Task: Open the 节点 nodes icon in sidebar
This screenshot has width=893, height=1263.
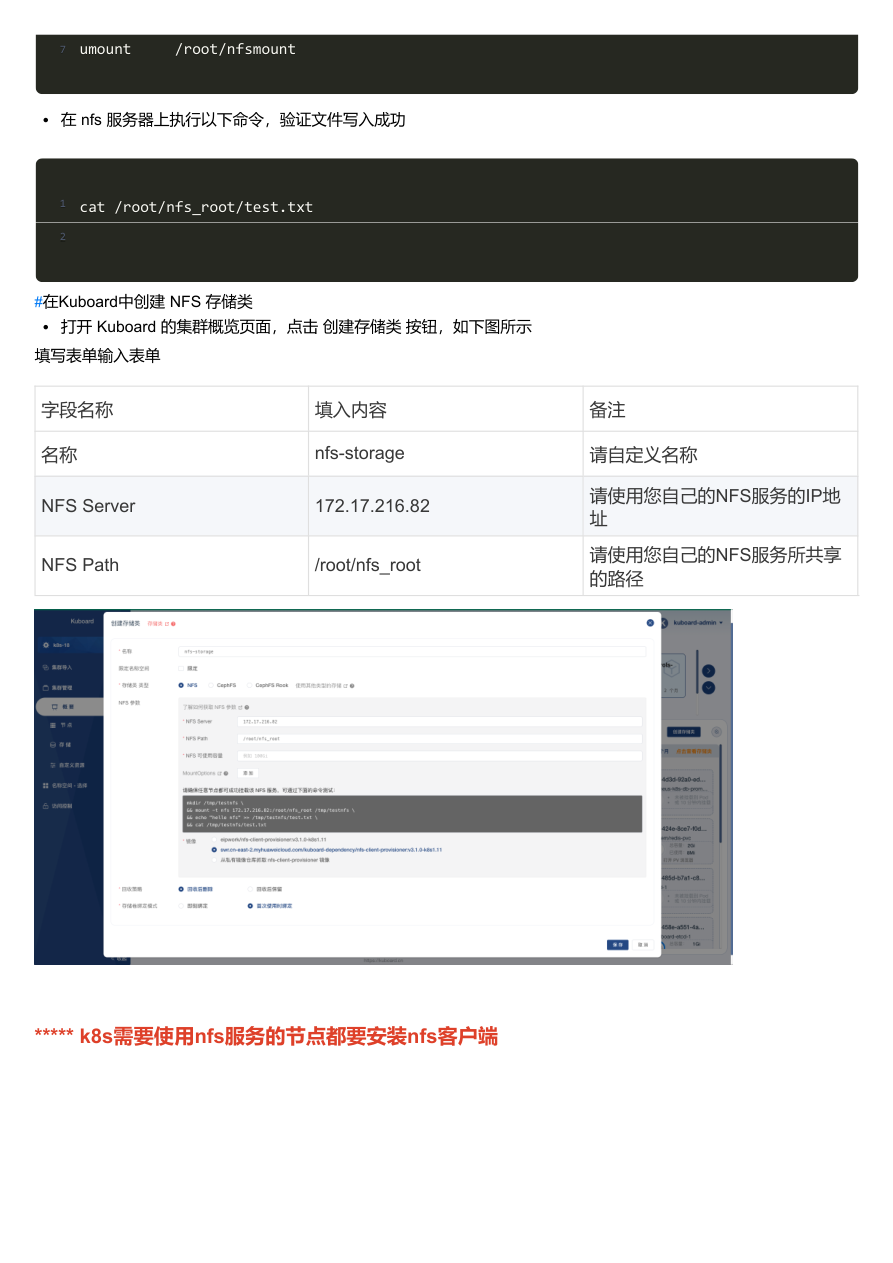Action: click(53, 725)
